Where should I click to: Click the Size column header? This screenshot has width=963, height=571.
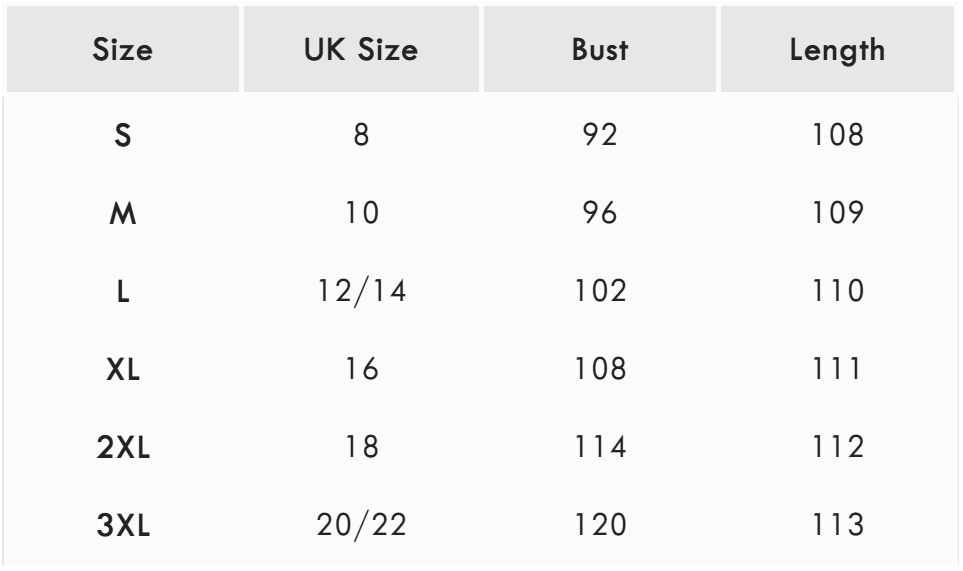pos(123,51)
